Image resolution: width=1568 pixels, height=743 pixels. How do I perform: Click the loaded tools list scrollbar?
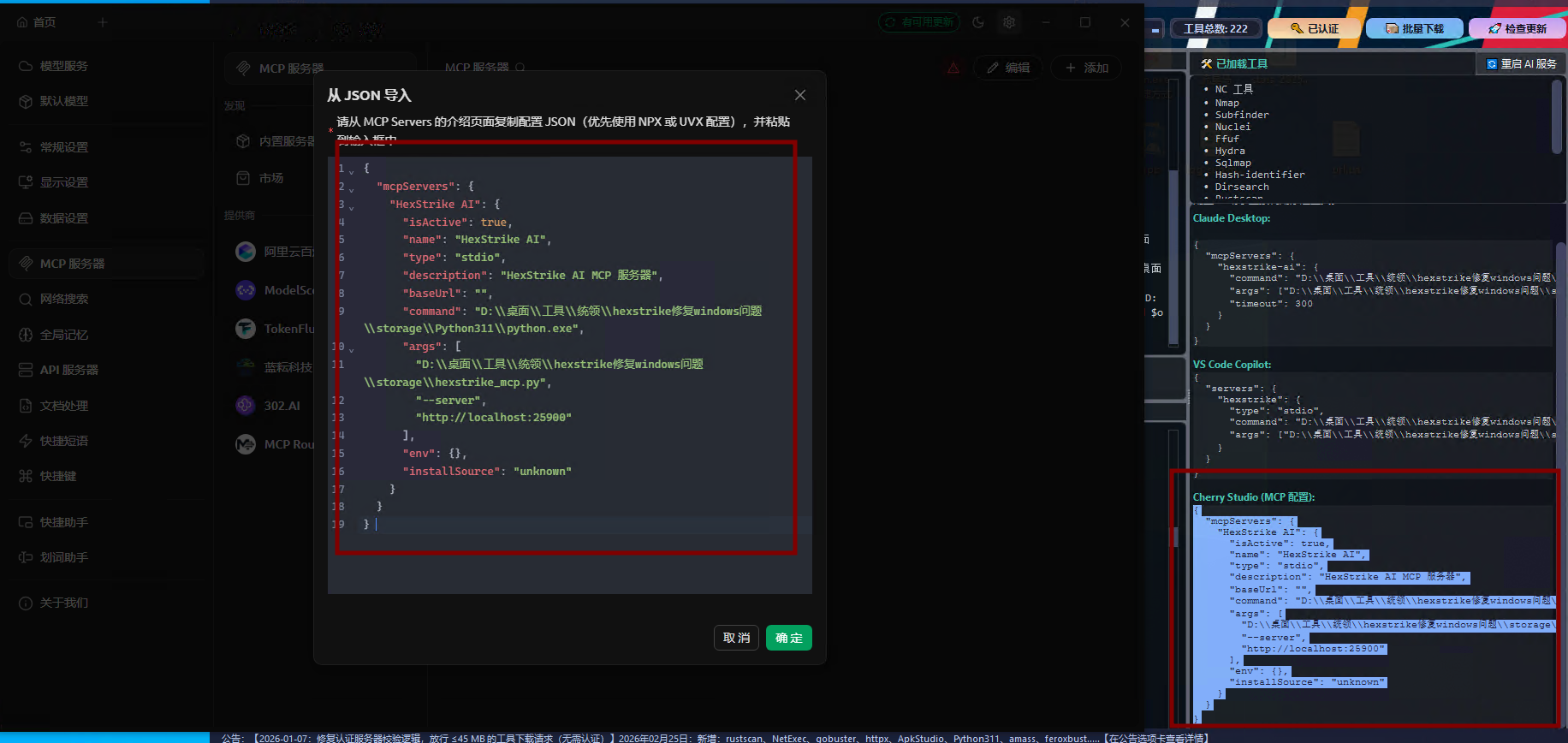pos(1557,118)
